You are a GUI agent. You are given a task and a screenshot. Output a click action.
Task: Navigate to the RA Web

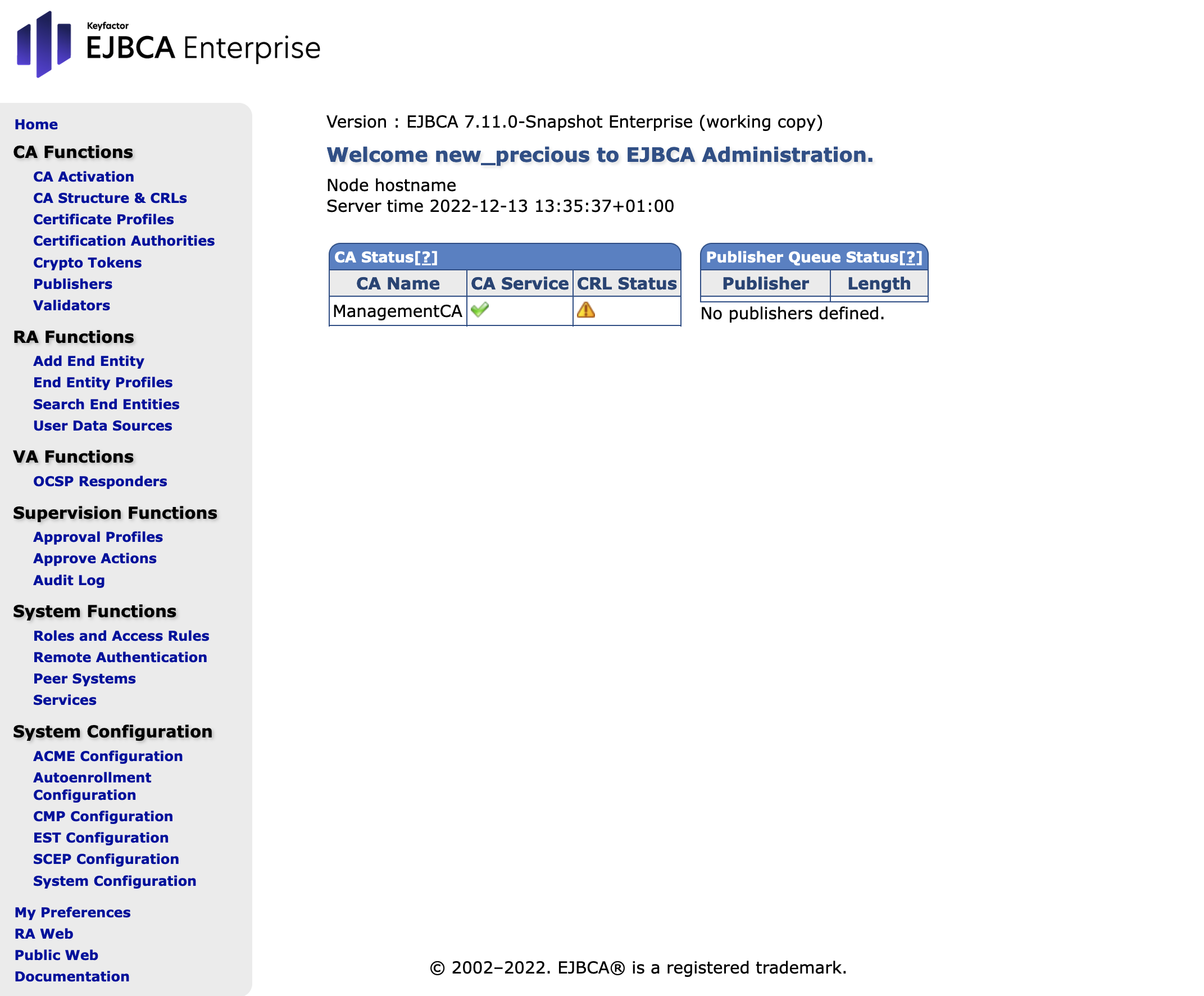[x=43, y=934]
